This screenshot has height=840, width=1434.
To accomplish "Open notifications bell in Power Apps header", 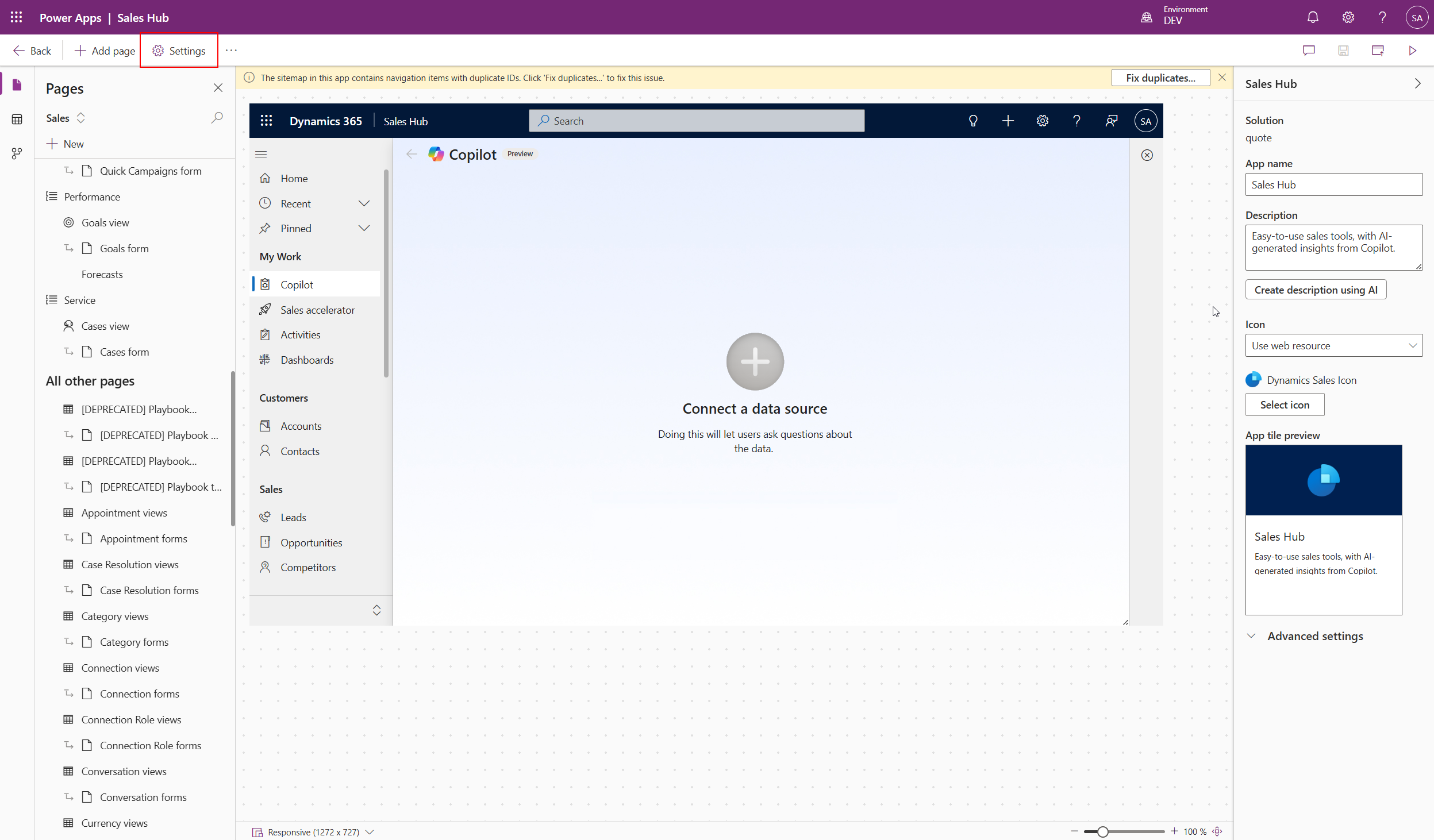I will (1313, 17).
